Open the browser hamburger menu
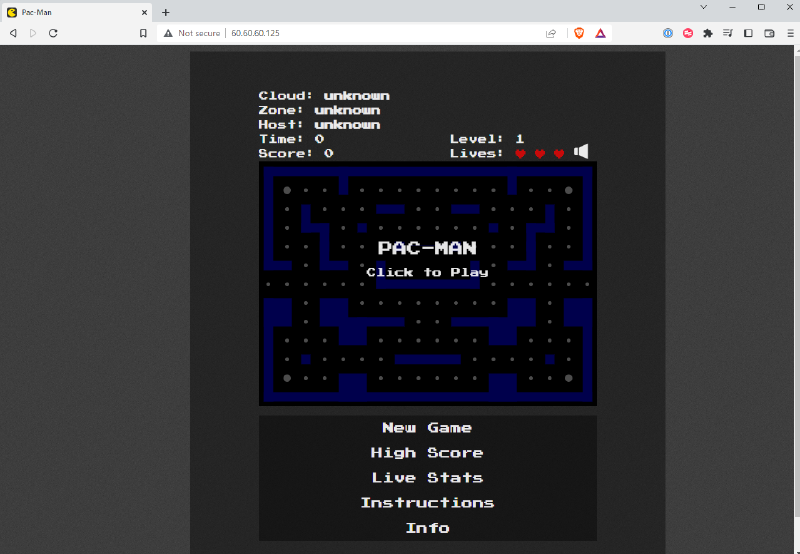 (x=790, y=33)
